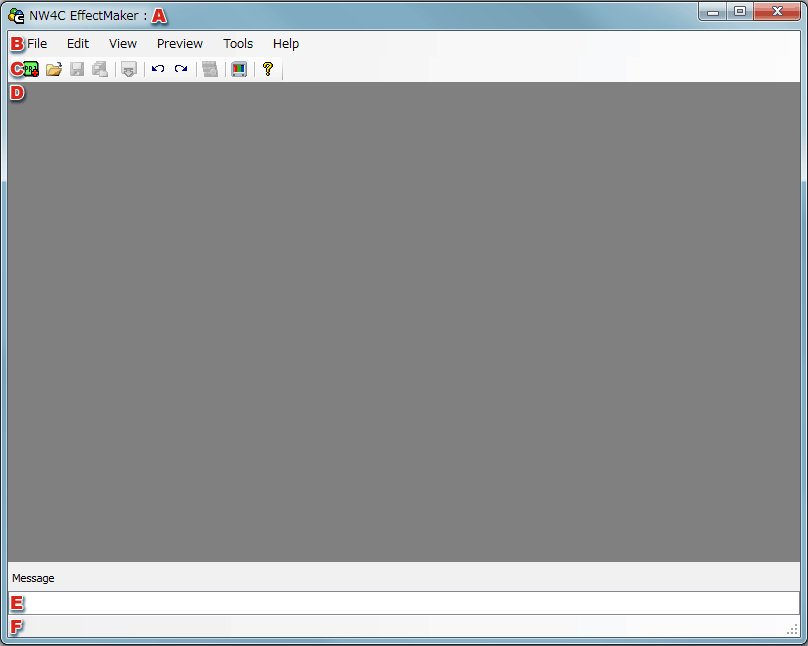The width and height of the screenshot is (808, 646).
Task: Open the Preview menu
Action: (x=180, y=44)
